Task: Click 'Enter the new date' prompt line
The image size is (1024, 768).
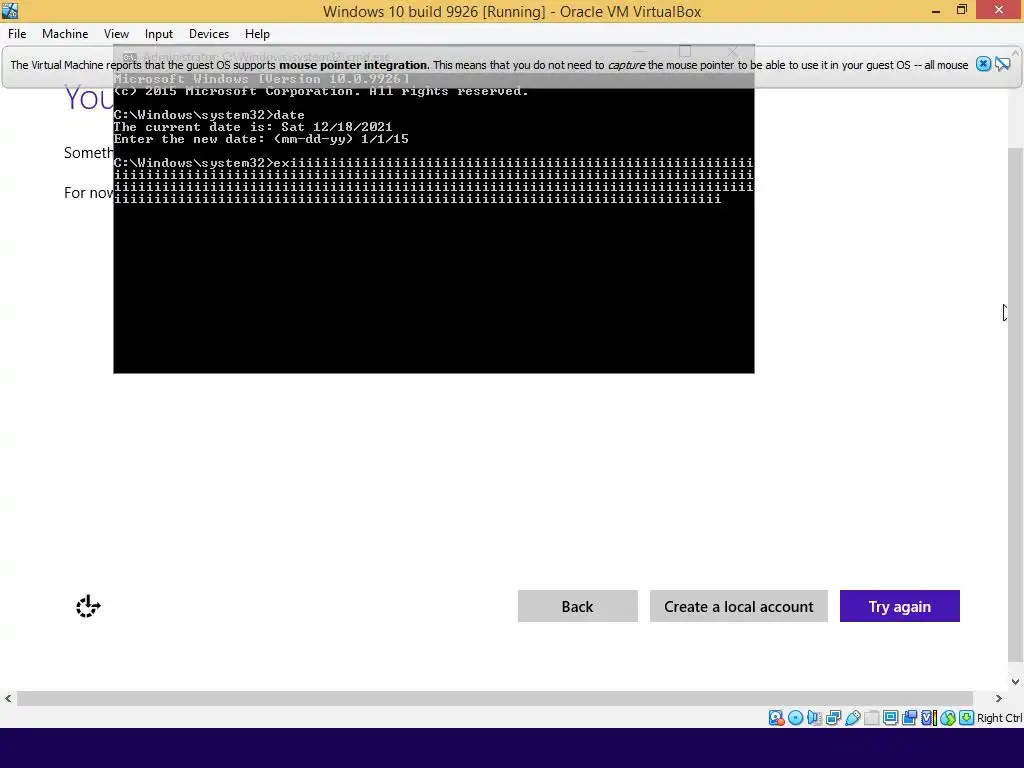Action: click(261, 138)
